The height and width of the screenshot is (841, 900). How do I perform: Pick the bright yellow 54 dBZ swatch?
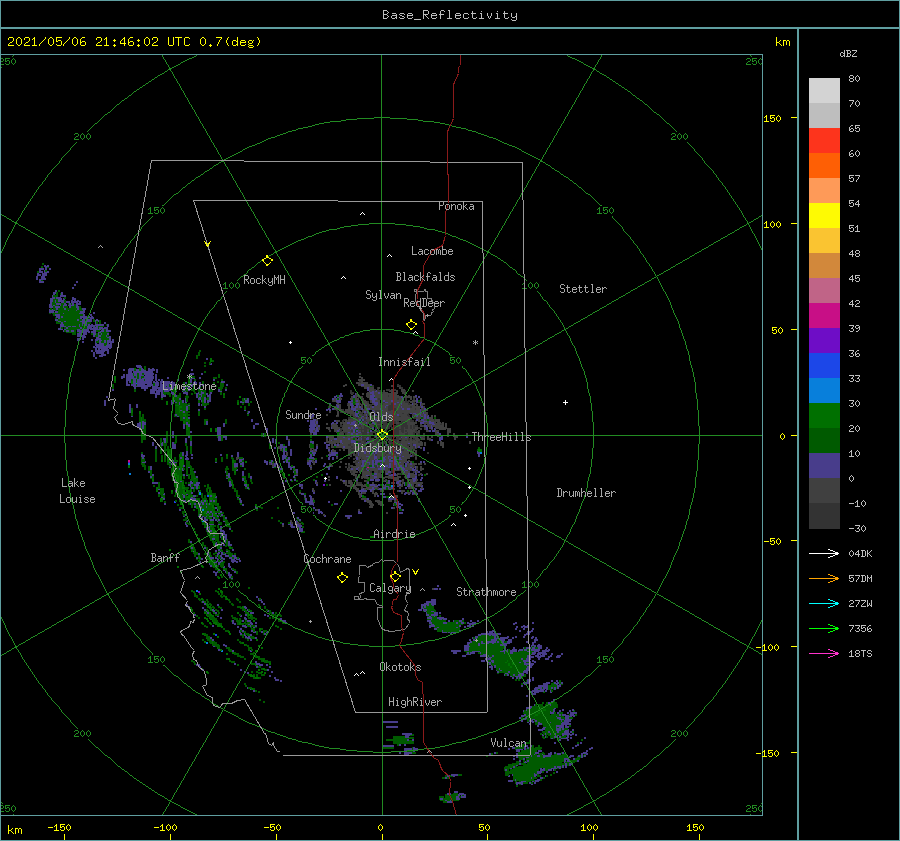point(824,215)
